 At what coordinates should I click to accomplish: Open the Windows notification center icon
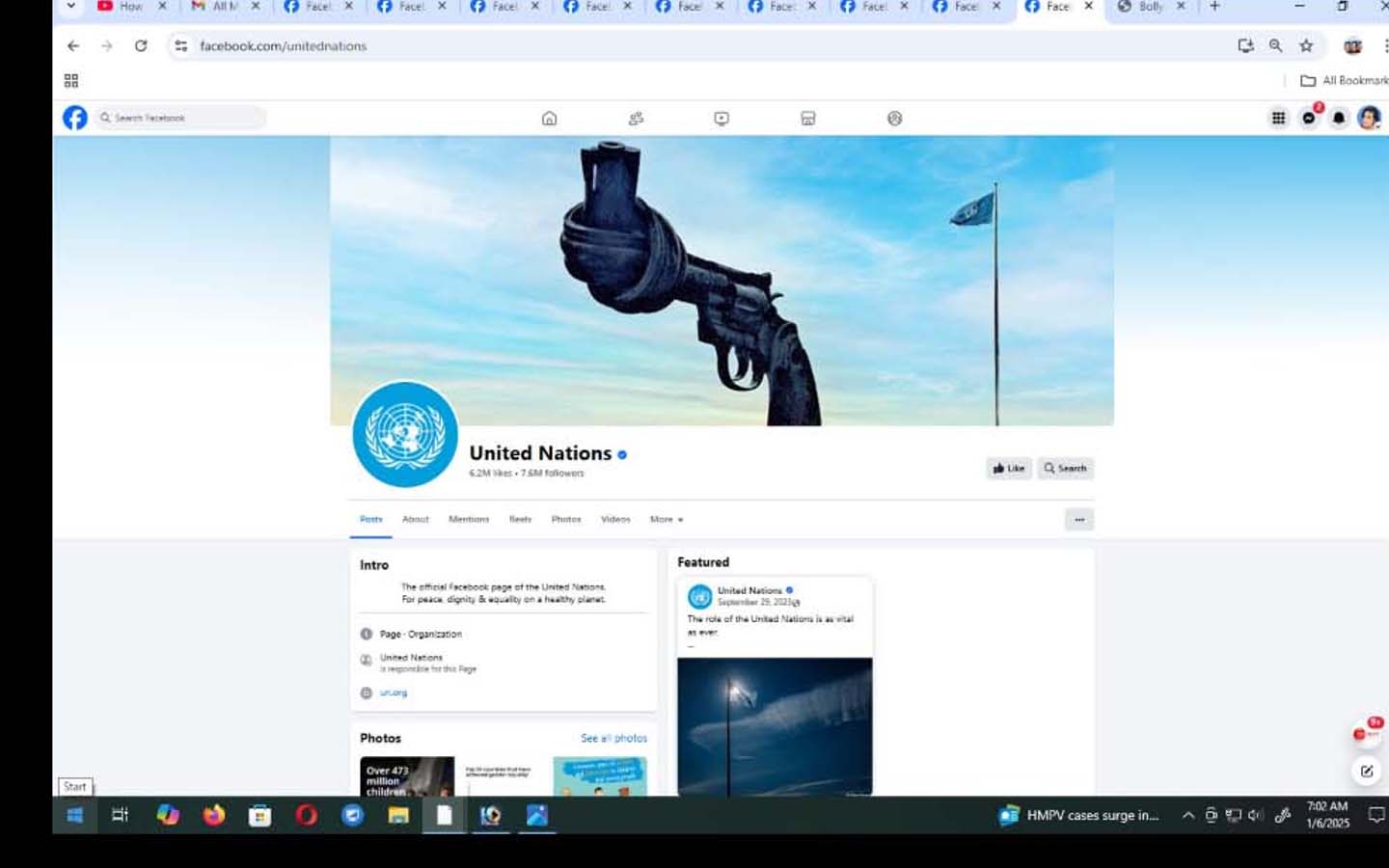tap(1376, 815)
